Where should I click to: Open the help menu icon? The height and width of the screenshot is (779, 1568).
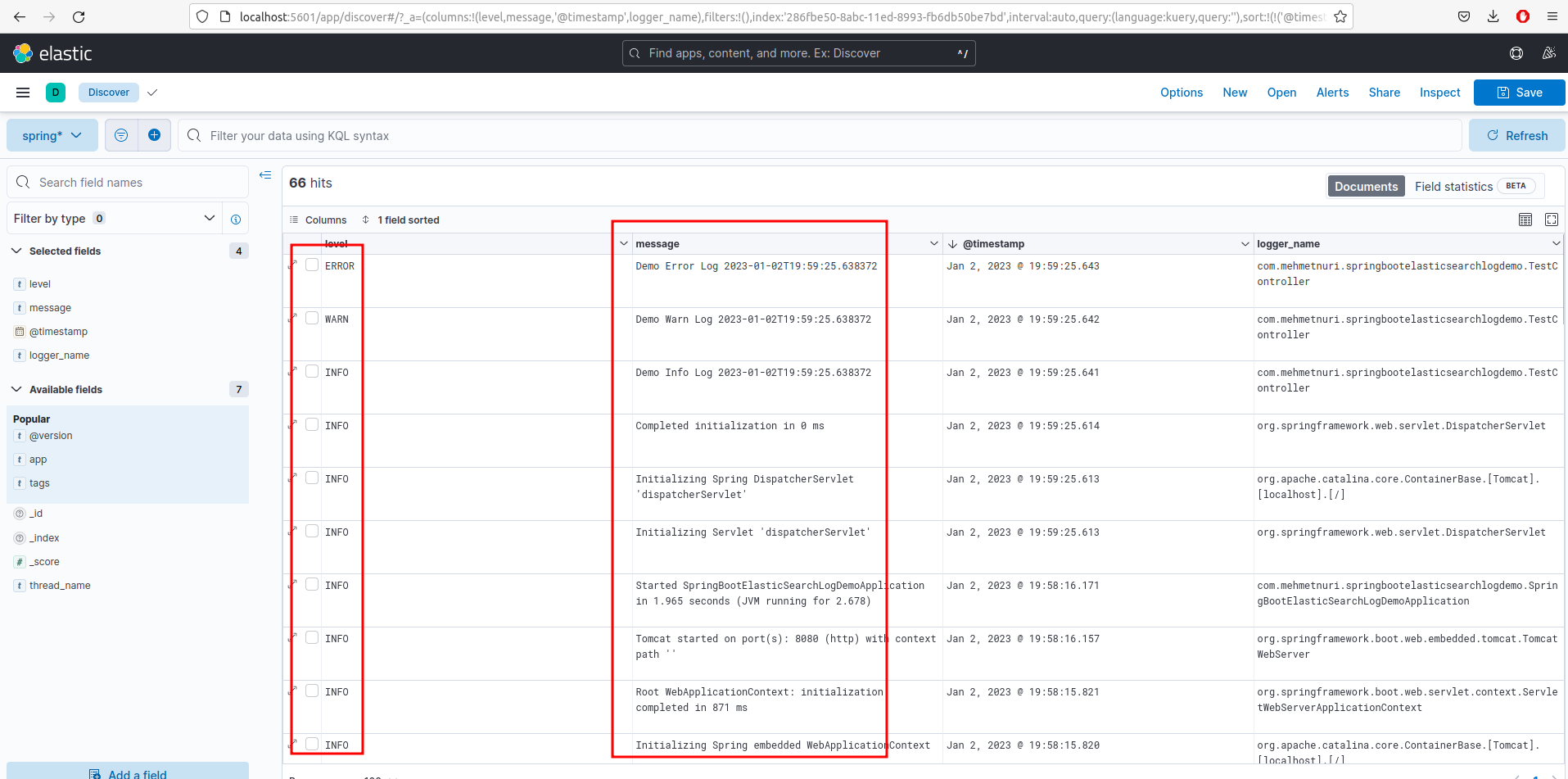pos(1516,53)
